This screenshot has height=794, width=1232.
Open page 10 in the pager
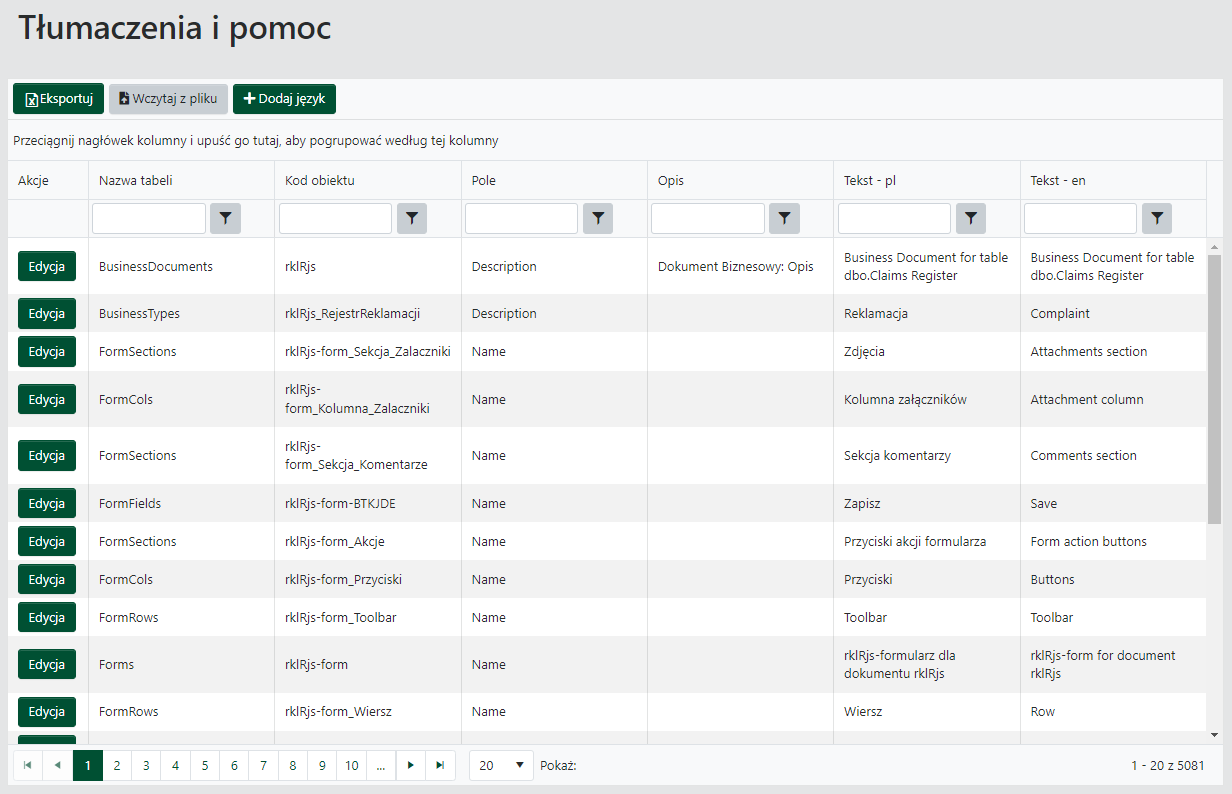351,765
